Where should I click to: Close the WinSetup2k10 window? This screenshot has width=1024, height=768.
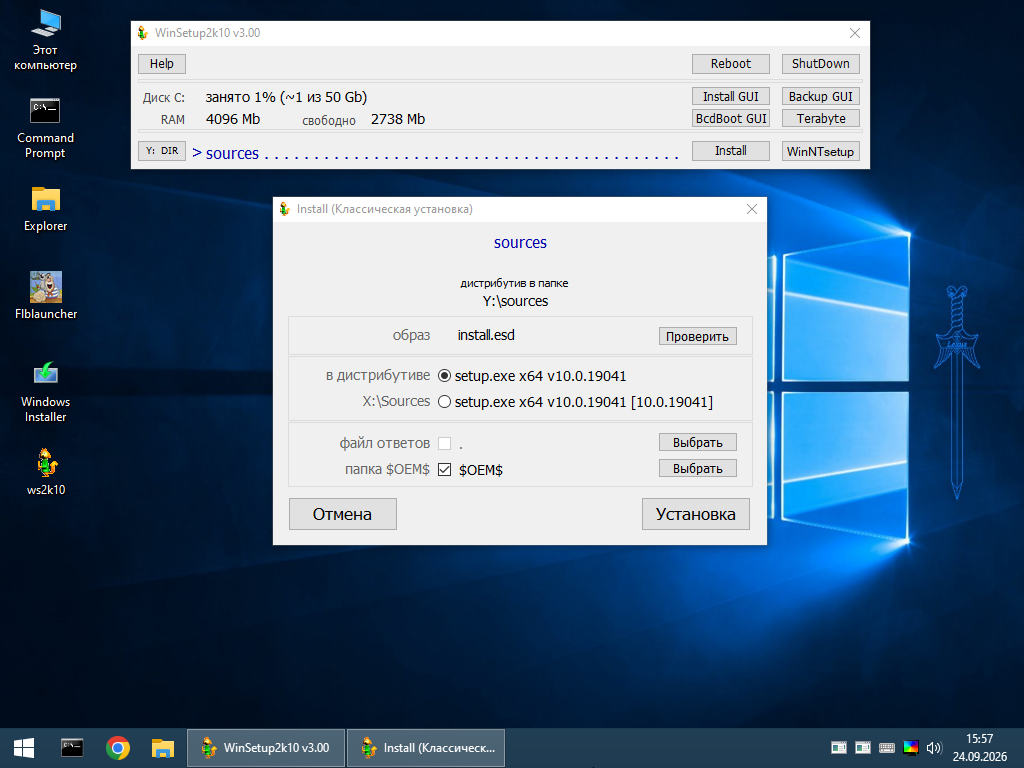pos(854,33)
